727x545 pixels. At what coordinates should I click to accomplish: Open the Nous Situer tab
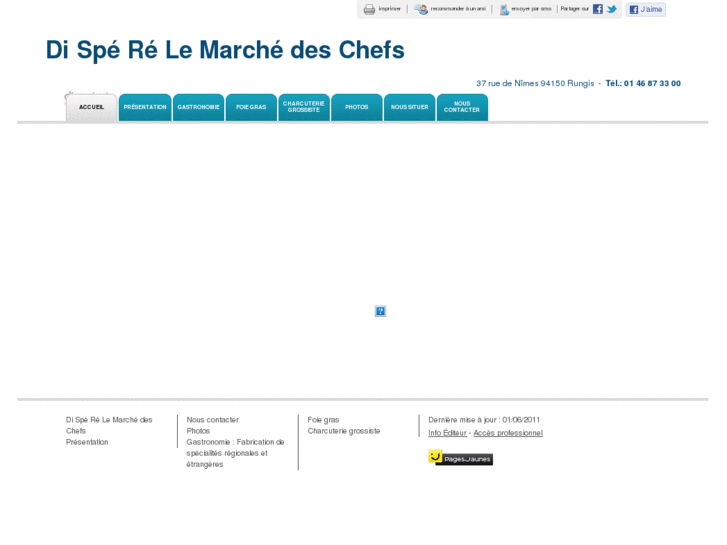(x=409, y=107)
